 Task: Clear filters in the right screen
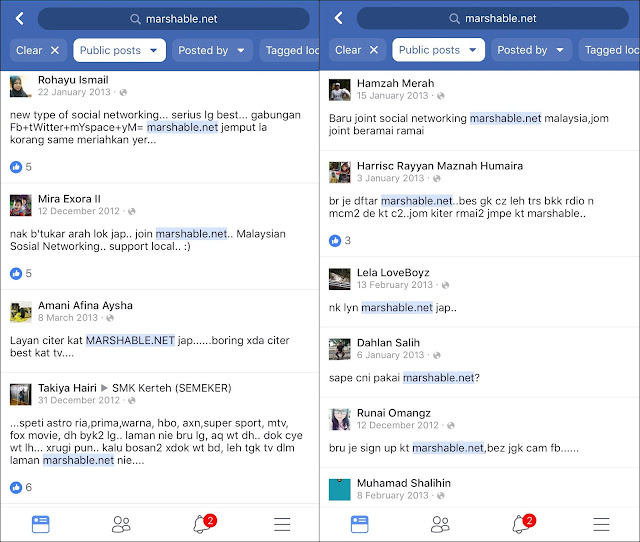357,50
